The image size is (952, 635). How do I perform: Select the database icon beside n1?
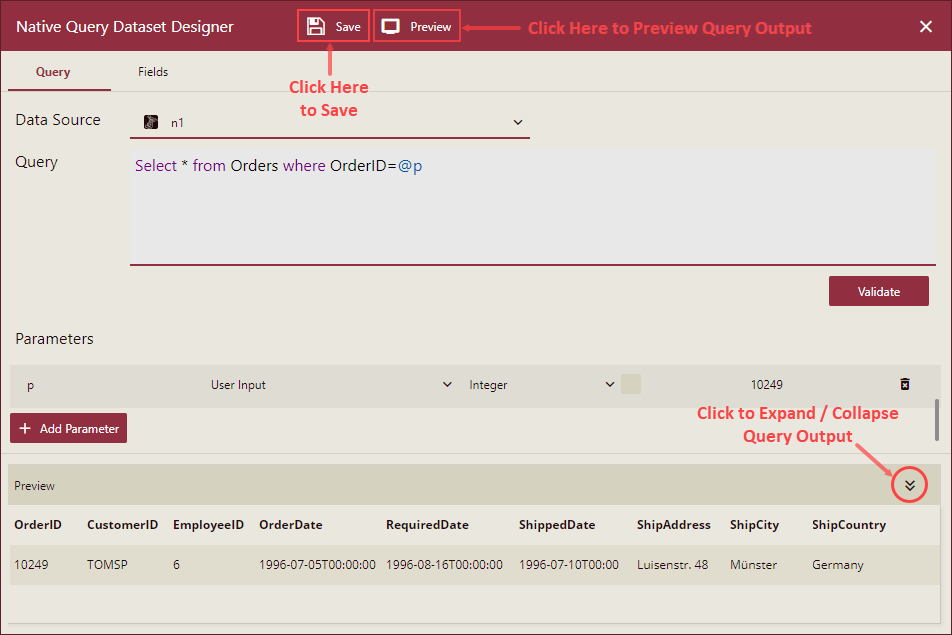point(151,122)
